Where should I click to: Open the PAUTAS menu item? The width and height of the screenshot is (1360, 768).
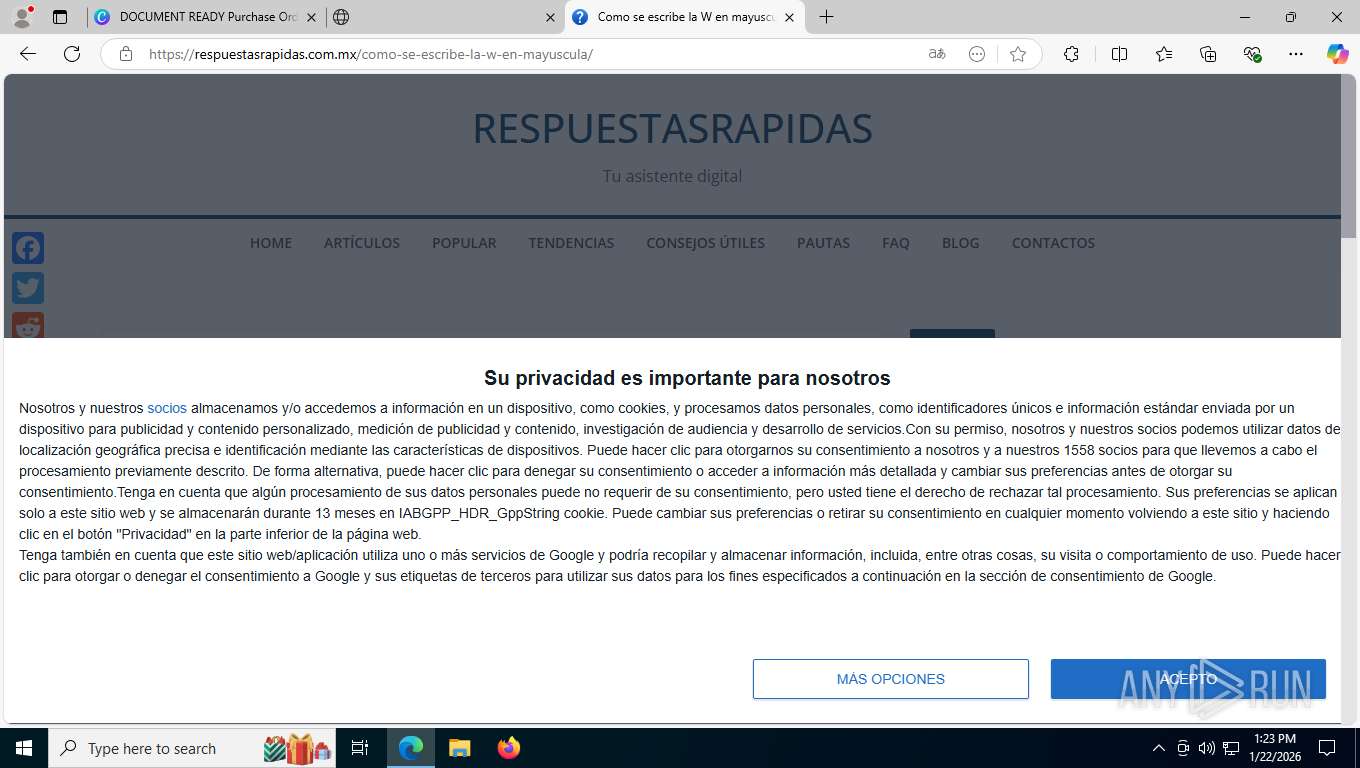coord(823,243)
